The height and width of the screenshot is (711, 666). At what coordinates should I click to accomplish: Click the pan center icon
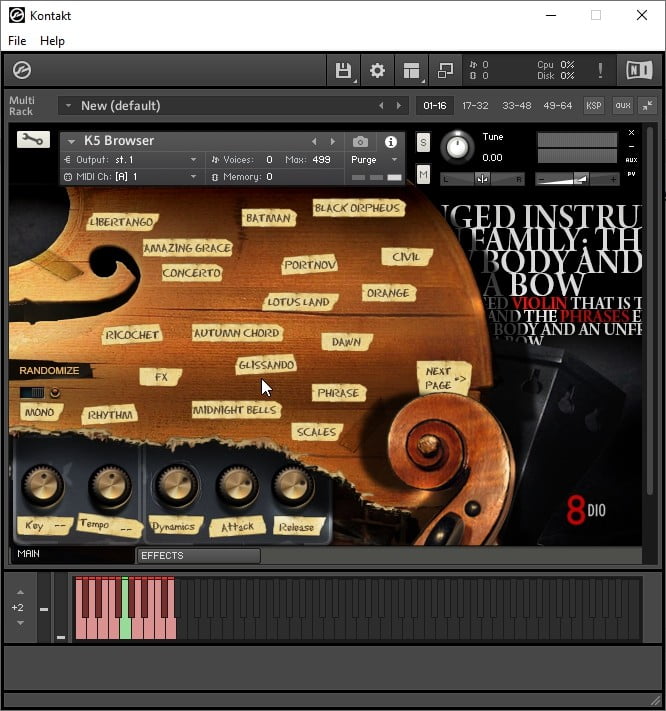coord(482,179)
